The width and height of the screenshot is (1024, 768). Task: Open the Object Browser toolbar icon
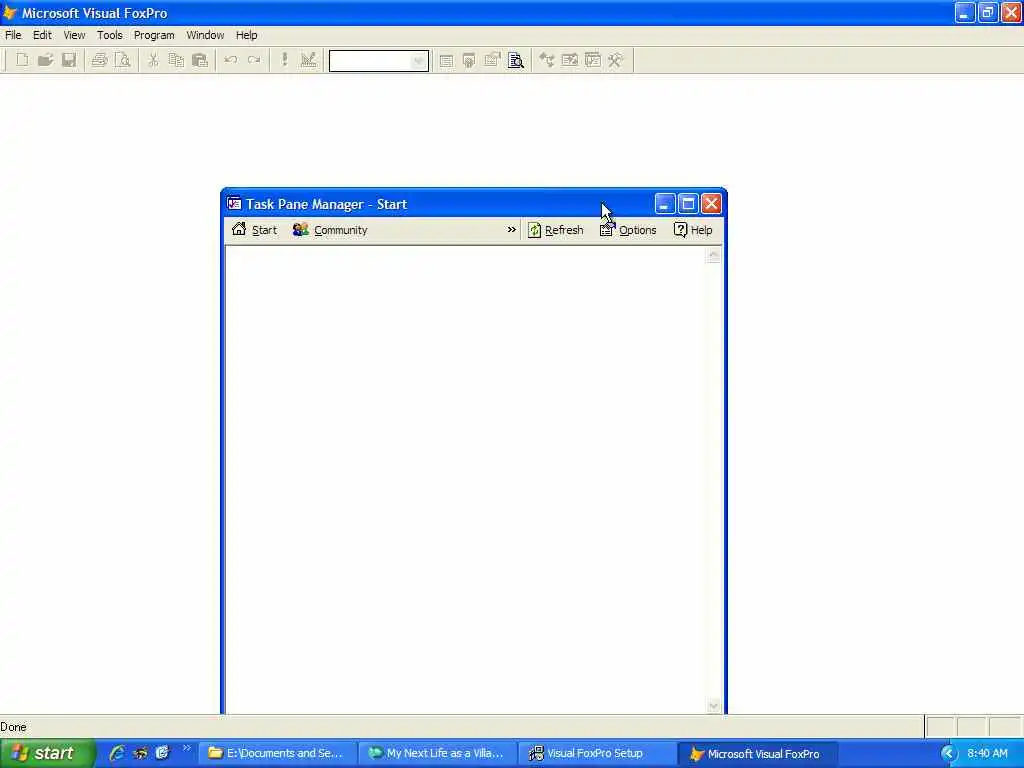point(569,61)
